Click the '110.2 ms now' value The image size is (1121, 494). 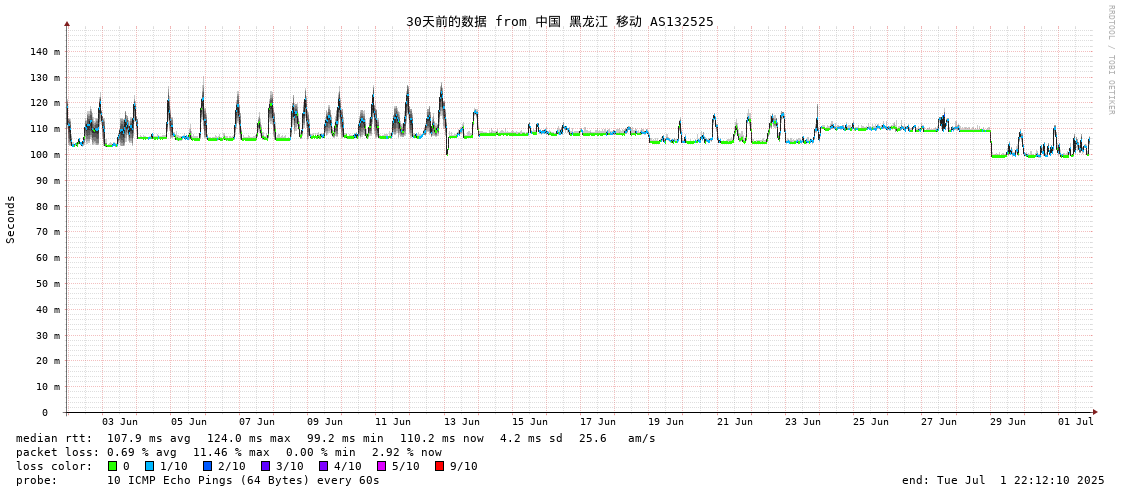pyautogui.click(x=442, y=438)
